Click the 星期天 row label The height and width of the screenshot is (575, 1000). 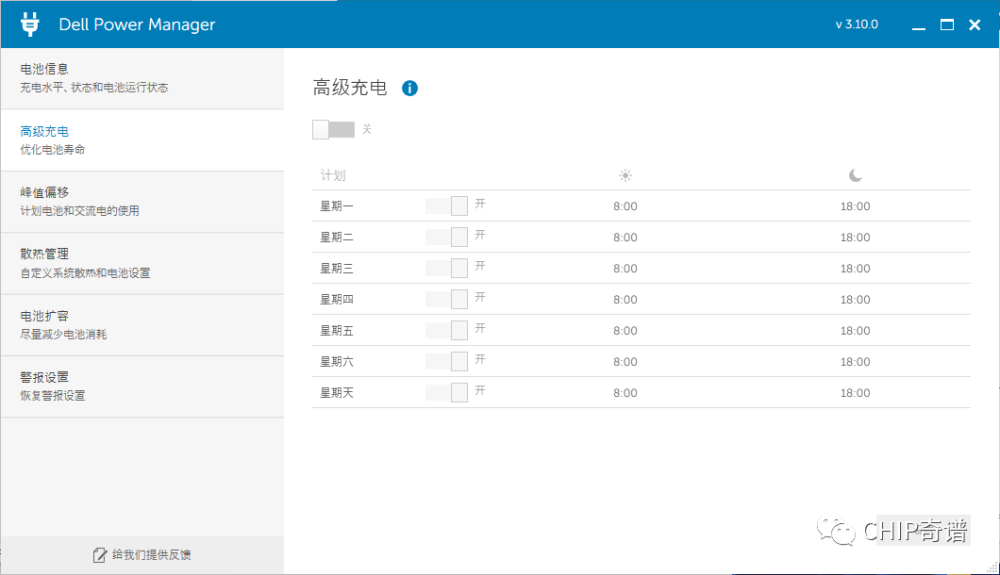point(337,393)
